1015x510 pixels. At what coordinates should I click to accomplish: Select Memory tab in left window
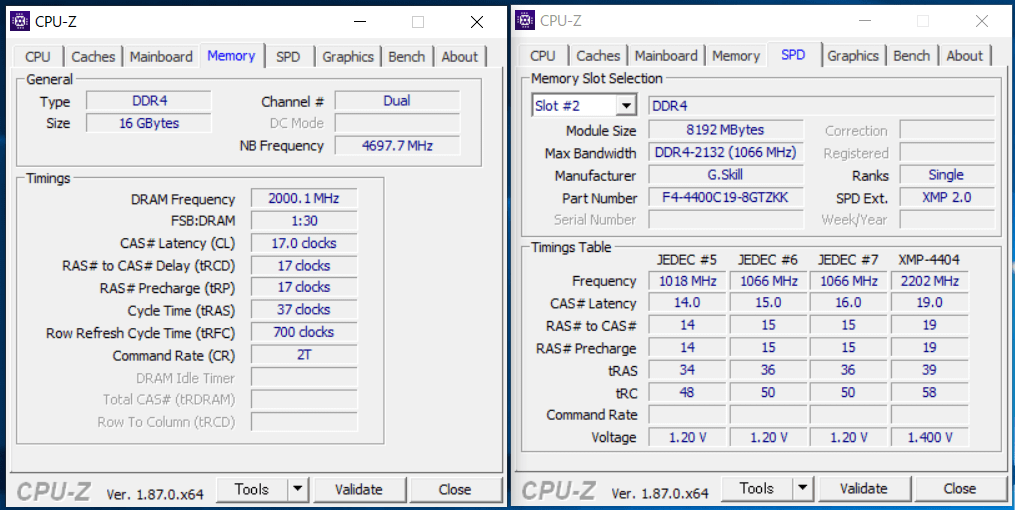point(231,56)
